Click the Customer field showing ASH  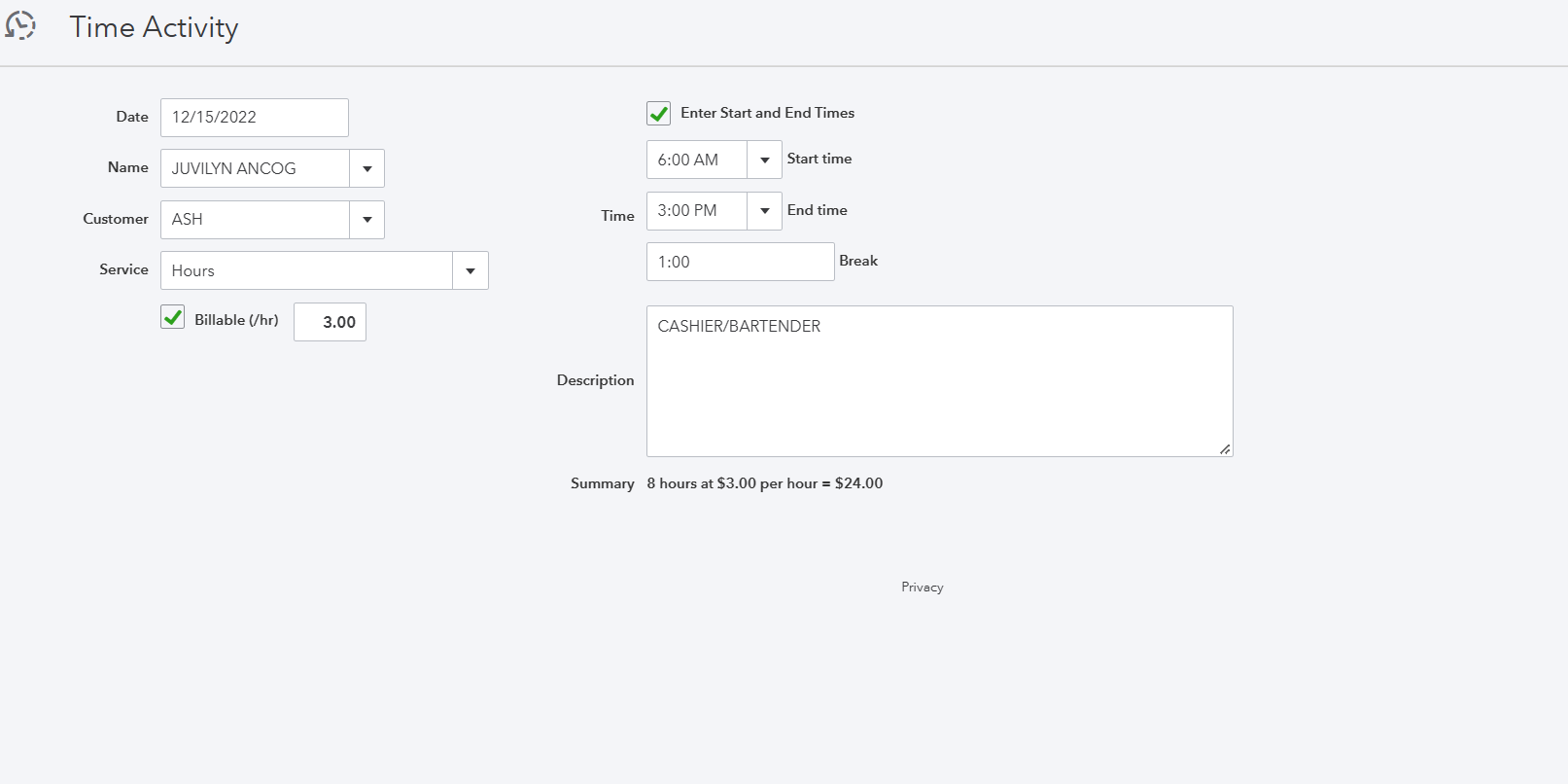point(255,220)
